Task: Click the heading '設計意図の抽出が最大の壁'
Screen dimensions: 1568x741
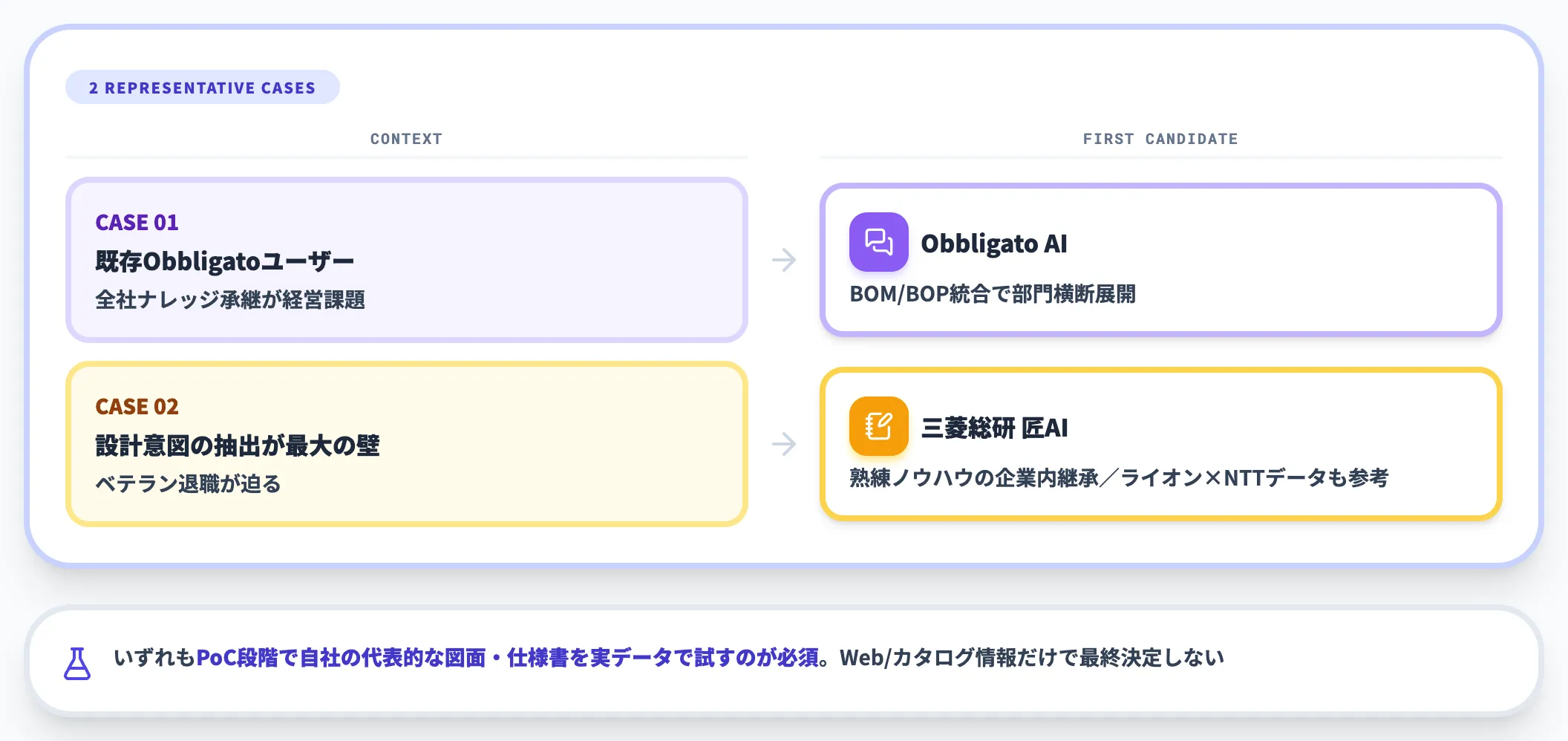Action: (x=238, y=445)
